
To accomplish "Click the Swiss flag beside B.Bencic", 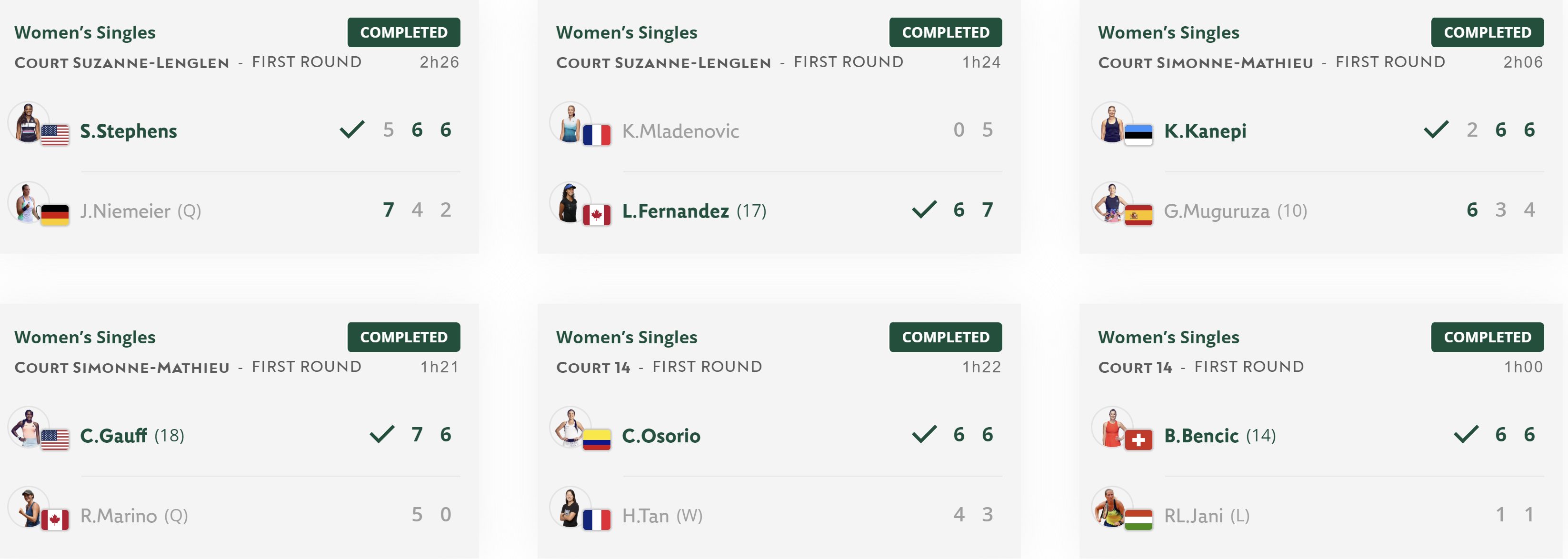I will click(1138, 439).
